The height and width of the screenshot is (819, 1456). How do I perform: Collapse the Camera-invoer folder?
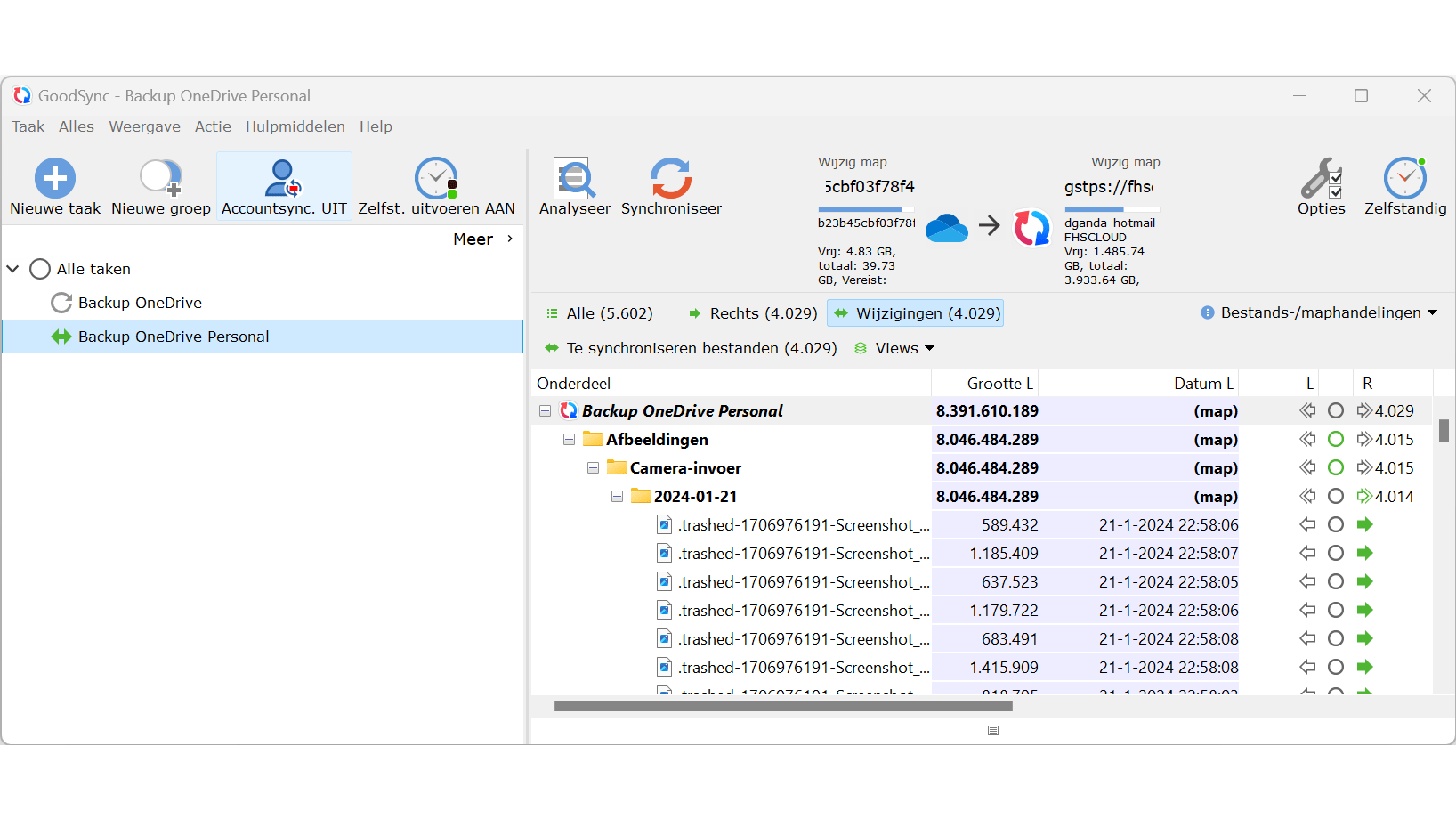[593, 468]
